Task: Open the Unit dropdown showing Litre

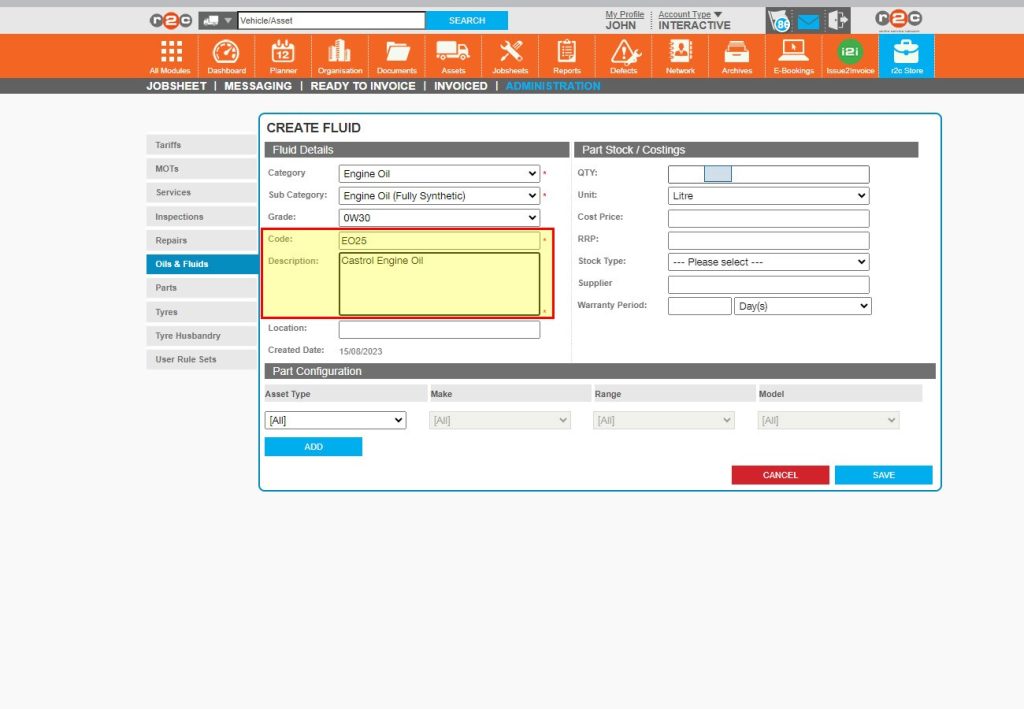Action: pos(768,196)
